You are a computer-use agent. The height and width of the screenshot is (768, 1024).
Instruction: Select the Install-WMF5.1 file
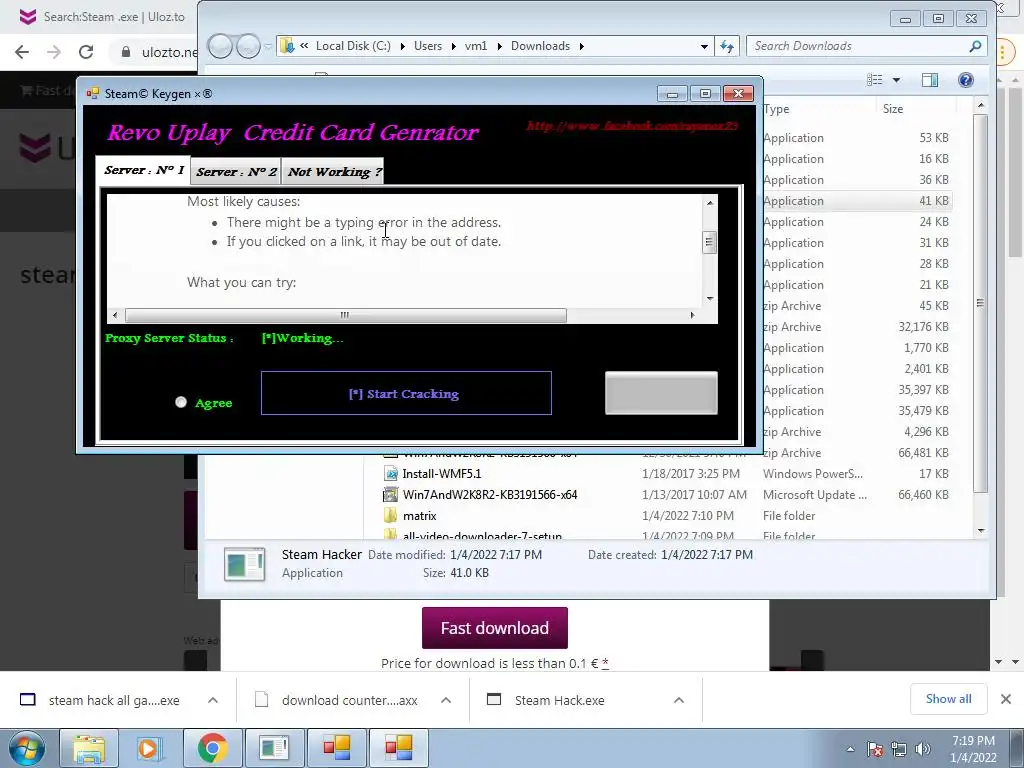click(441, 473)
